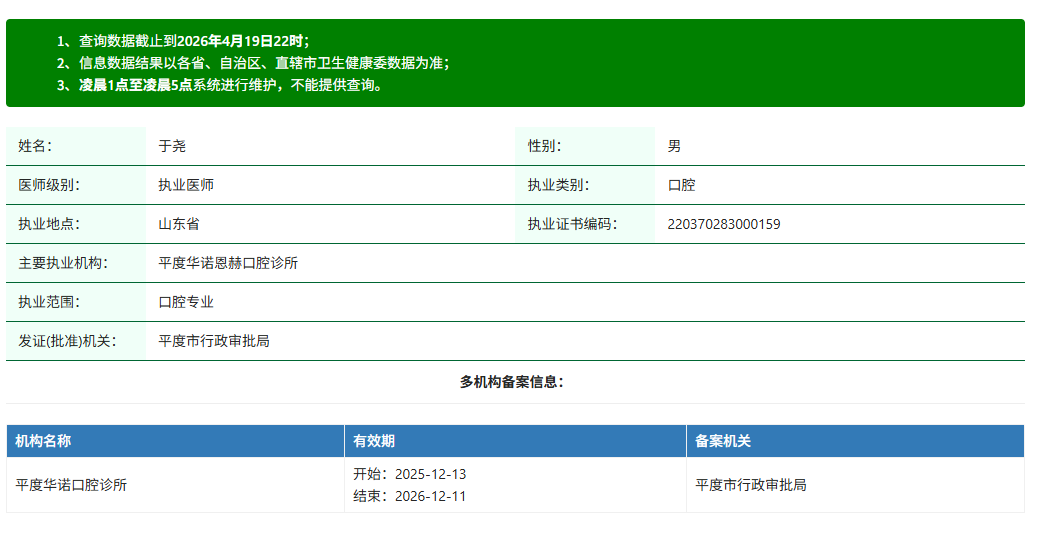The height and width of the screenshot is (551, 1038).
Task: Click the 平度华诺口腔诊所 table cell
Action: tap(71, 485)
